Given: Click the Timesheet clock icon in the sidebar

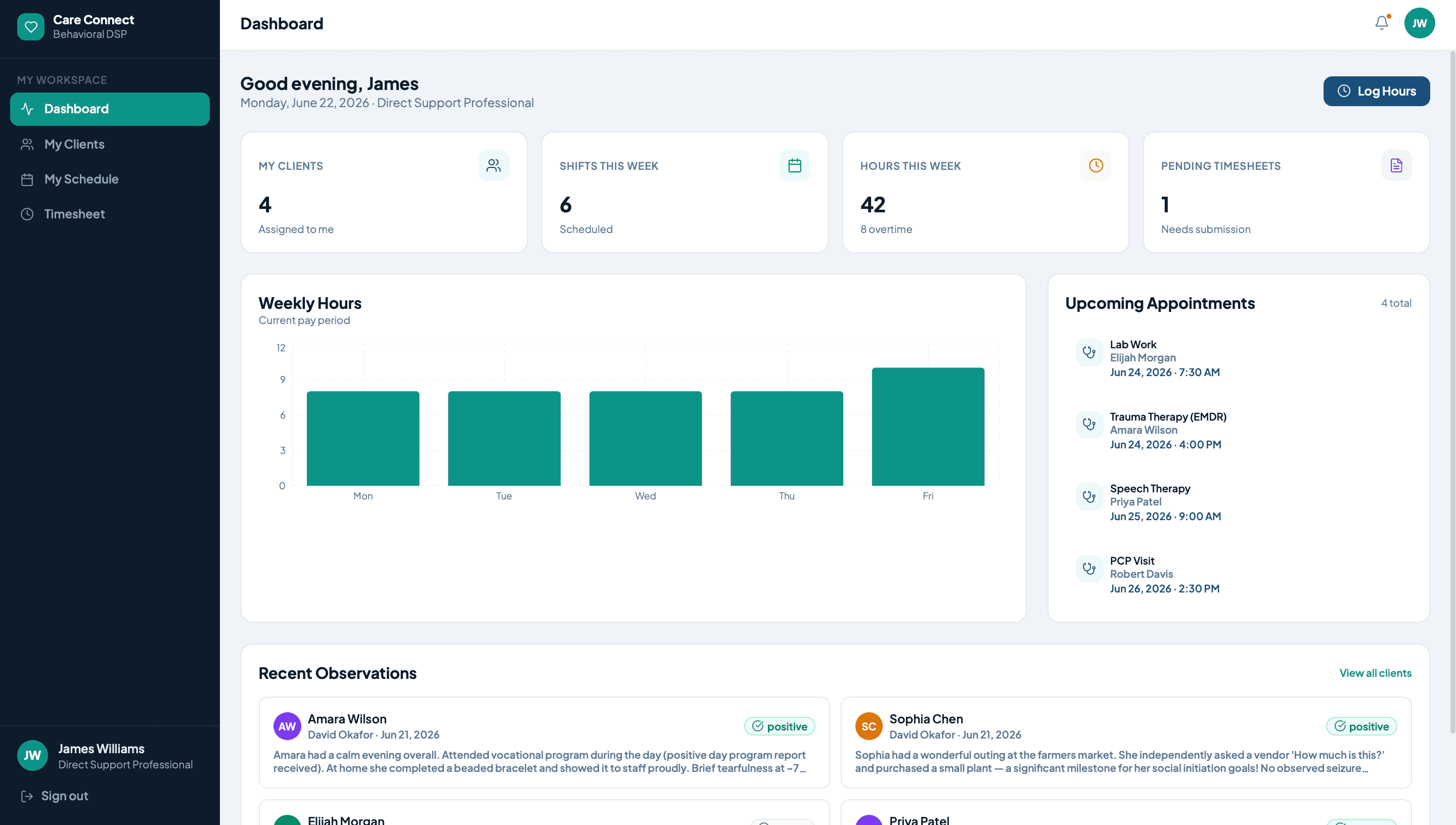Looking at the screenshot, I should (27, 214).
